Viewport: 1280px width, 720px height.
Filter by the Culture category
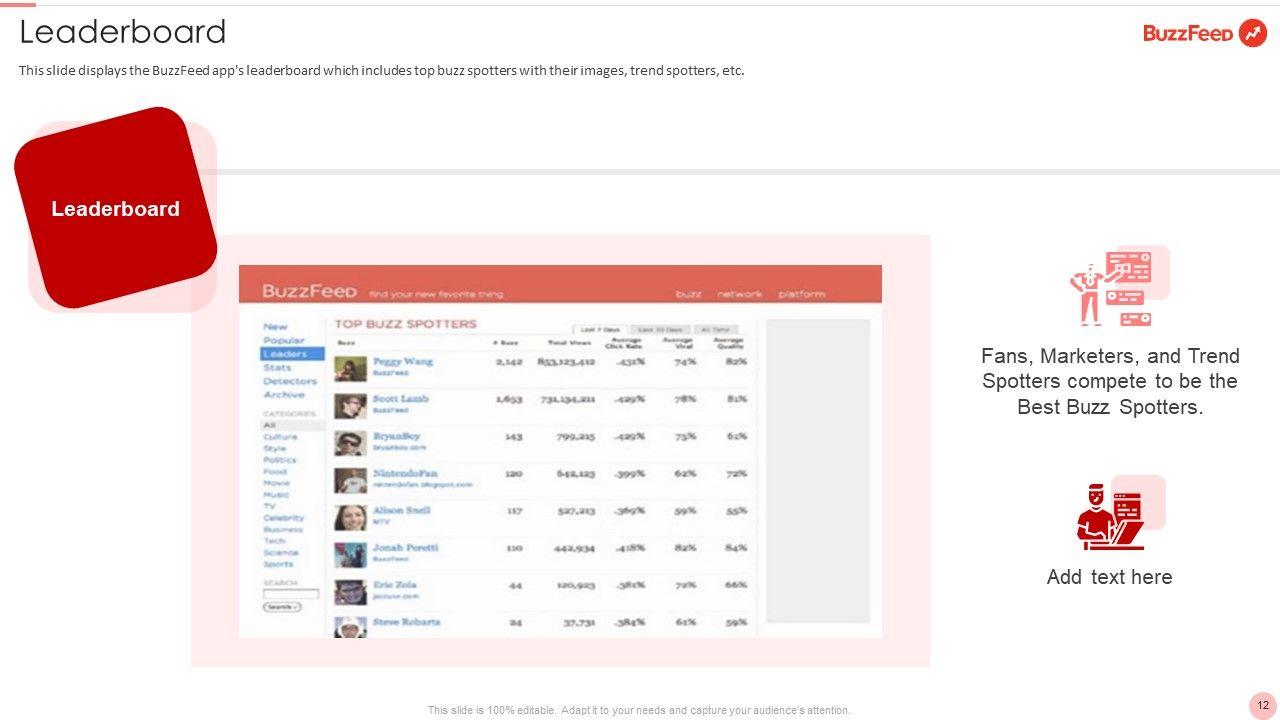[x=280, y=437]
